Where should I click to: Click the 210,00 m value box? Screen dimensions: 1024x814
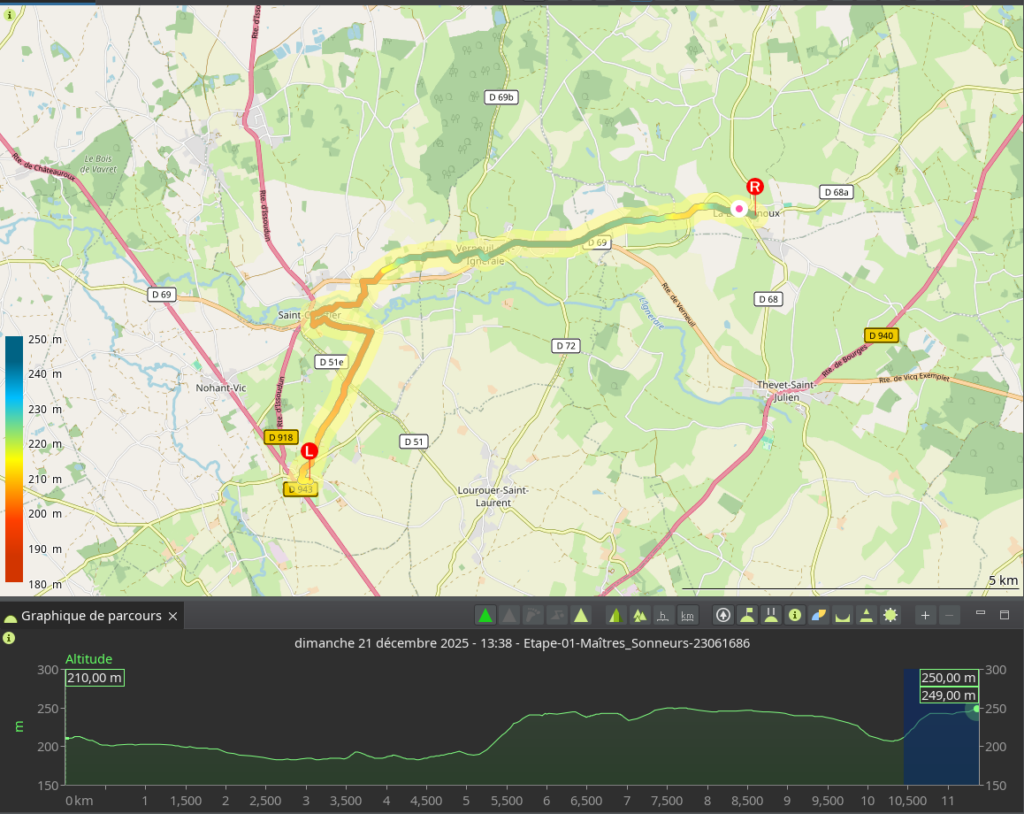pos(95,677)
